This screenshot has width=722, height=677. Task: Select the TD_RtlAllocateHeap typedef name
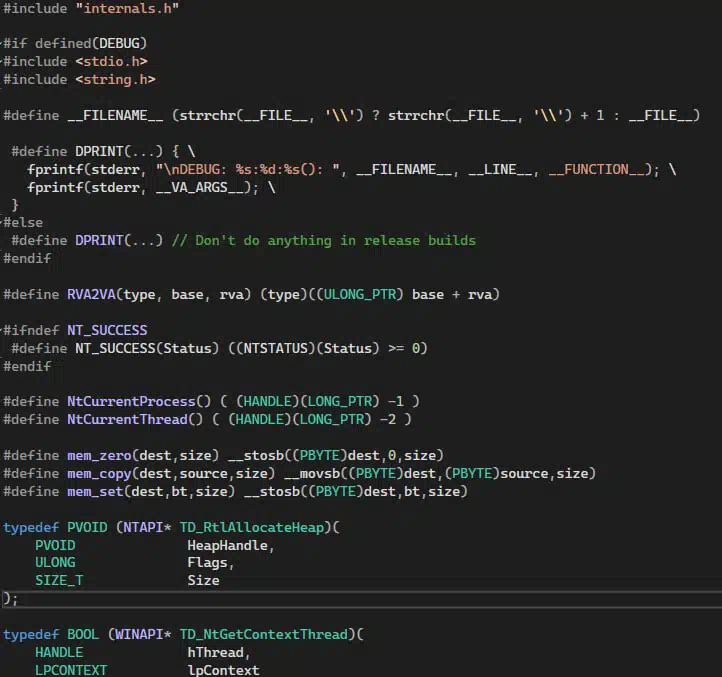pos(252,527)
